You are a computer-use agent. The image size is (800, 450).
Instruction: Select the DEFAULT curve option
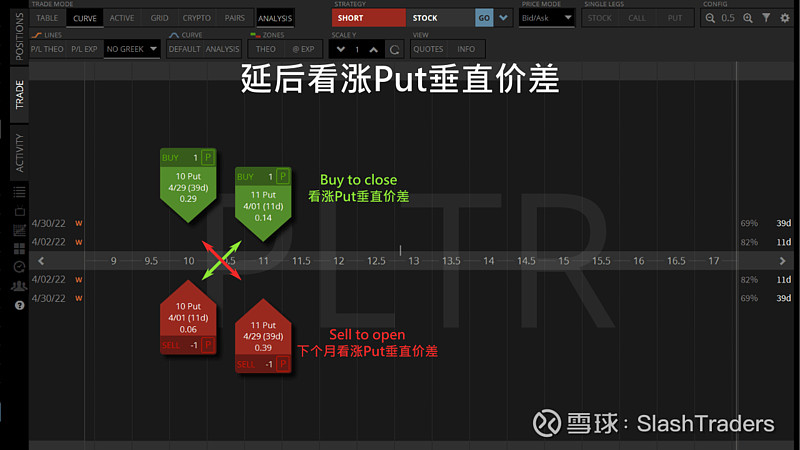point(184,49)
